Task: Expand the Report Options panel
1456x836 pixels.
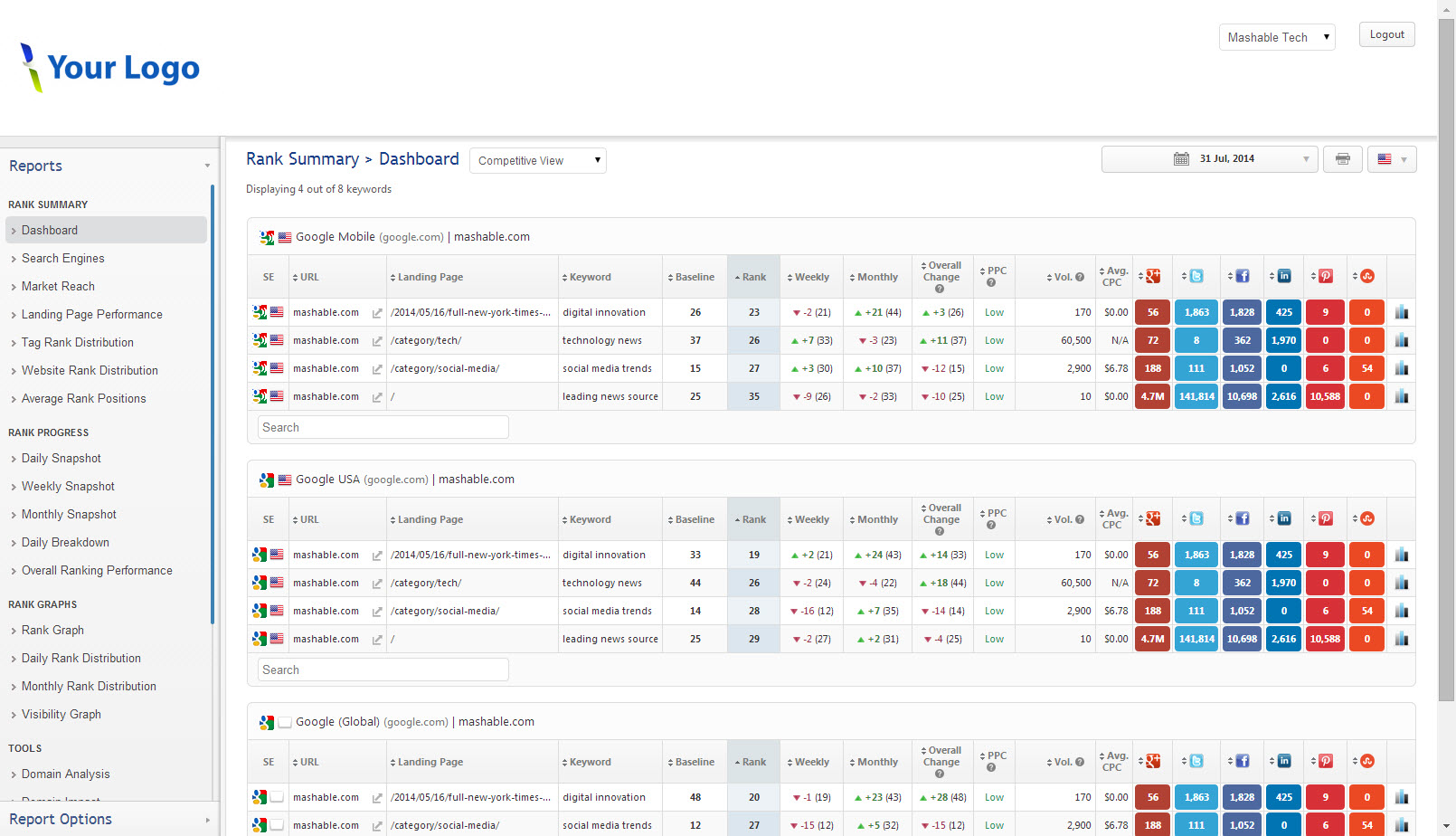Action: tap(109, 819)
